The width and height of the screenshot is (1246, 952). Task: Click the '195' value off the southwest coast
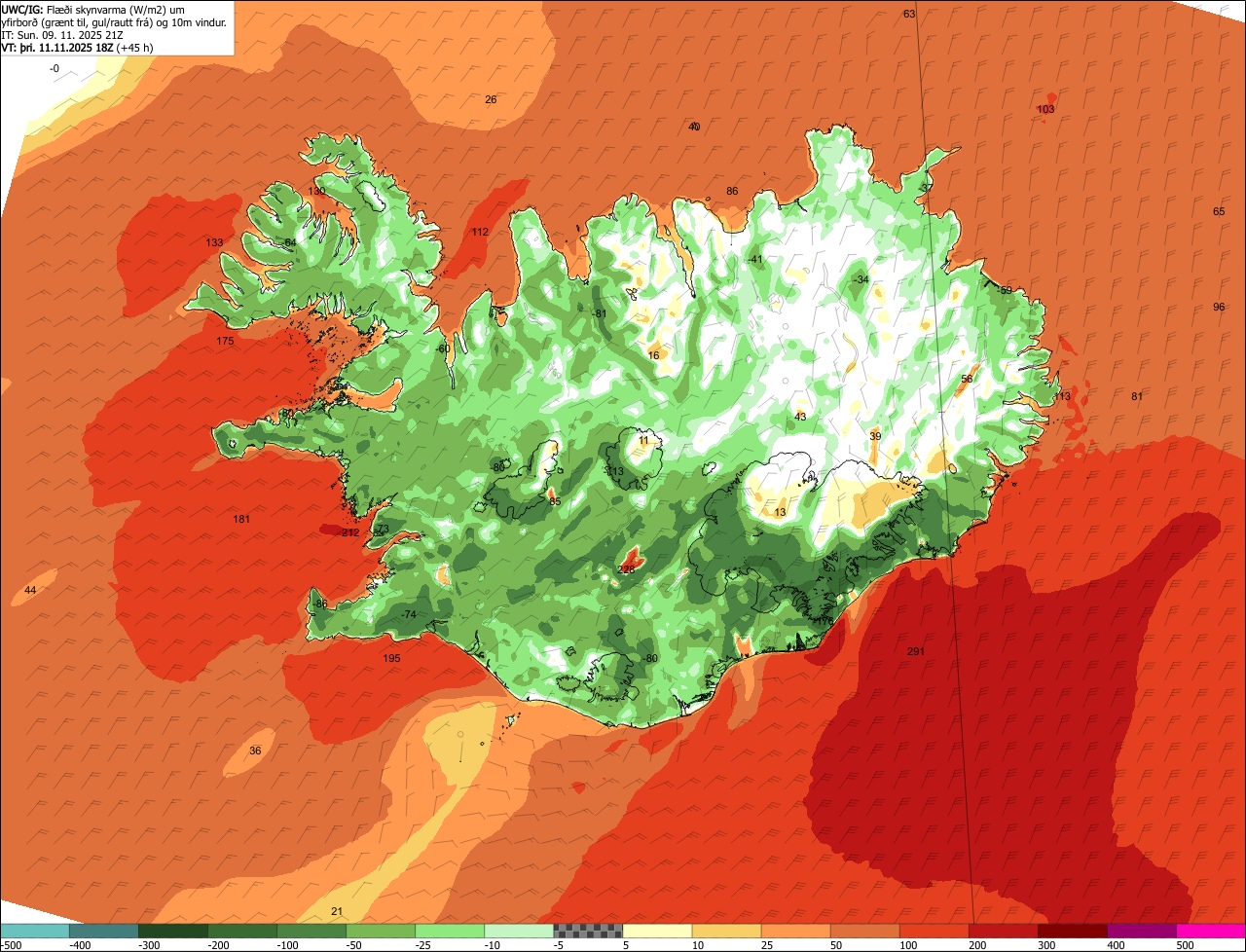[391, 659]
